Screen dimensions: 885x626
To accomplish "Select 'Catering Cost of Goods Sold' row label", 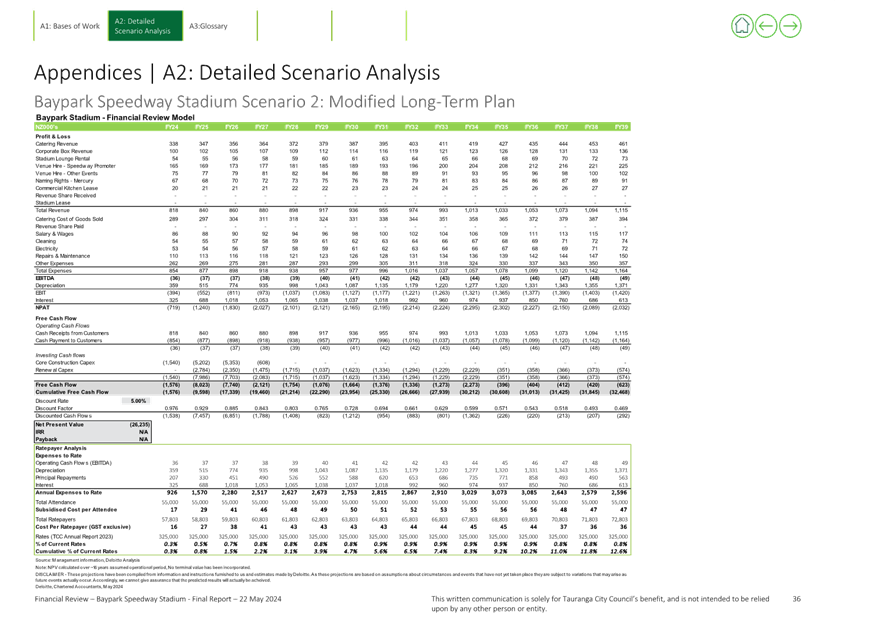I will (69, 219).
